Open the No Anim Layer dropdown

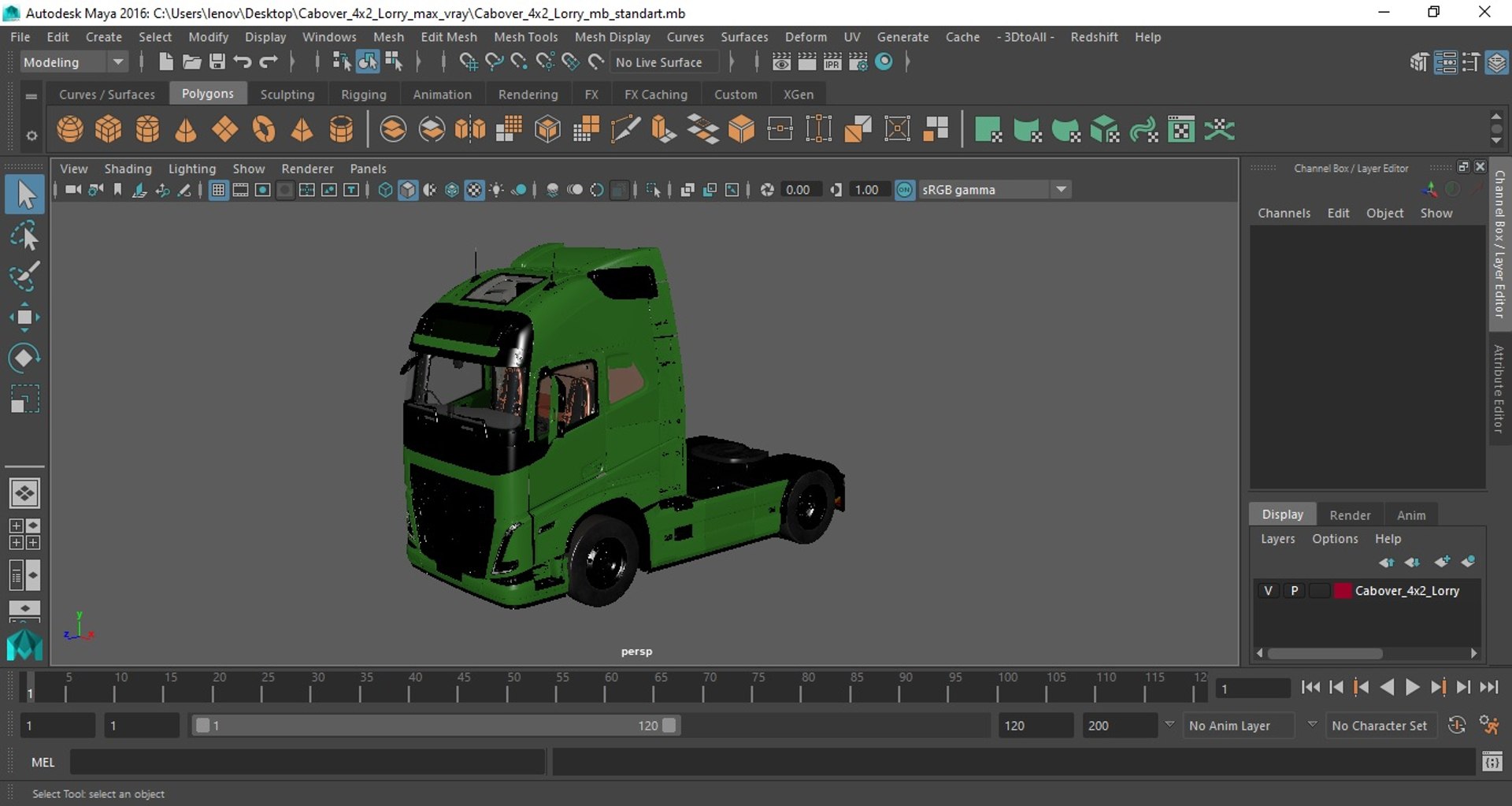(1237, 726)
